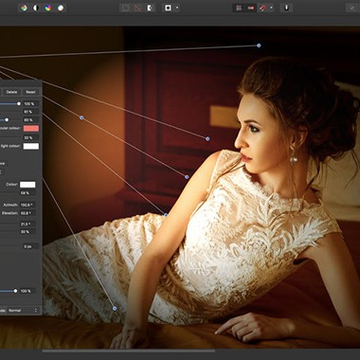
Task: Select light handle over the orange wall
Action: [82, 118]
